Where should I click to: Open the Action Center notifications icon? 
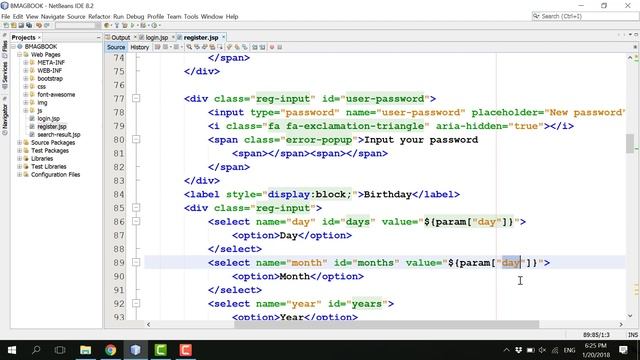623,350
